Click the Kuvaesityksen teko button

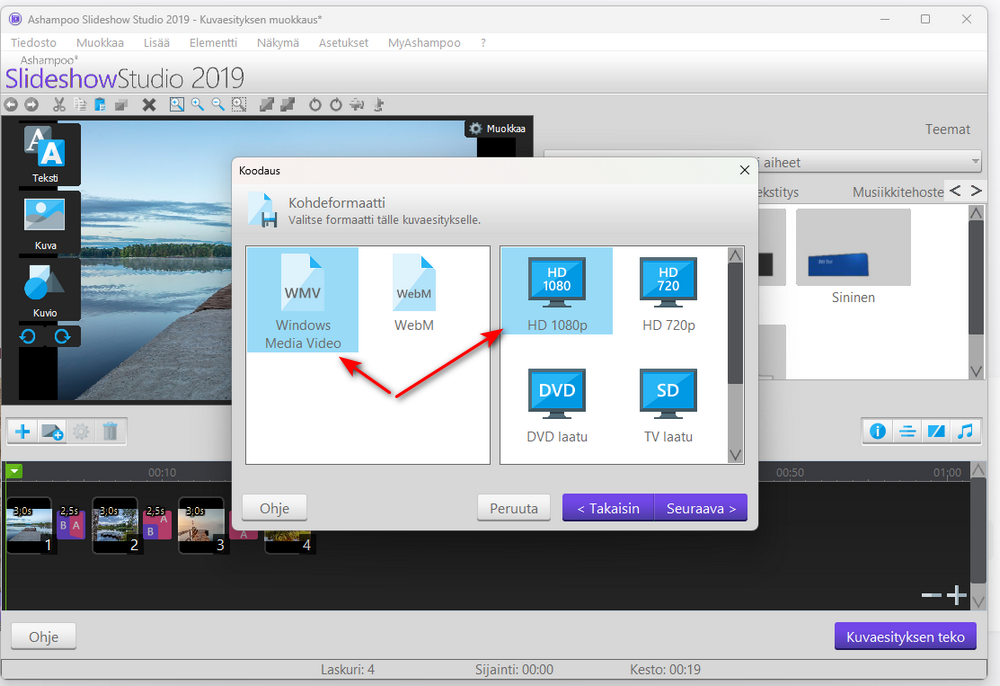[905, 636]
